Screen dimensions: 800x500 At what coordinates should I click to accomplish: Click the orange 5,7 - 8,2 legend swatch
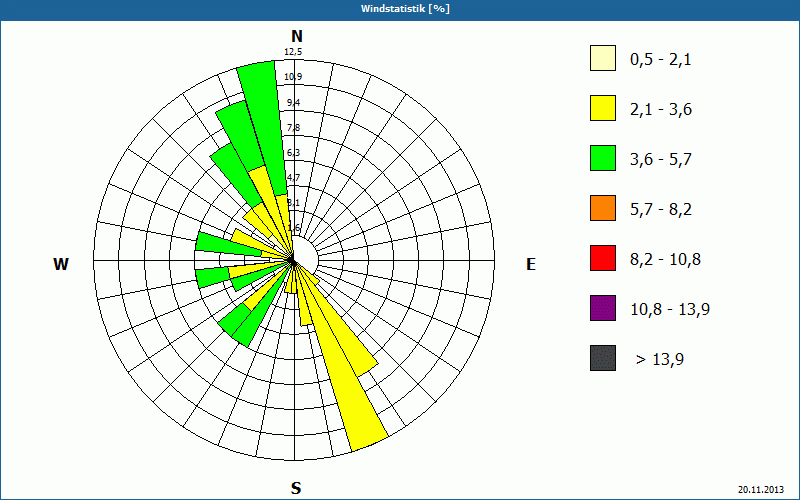pyautogui.click(x=603, y=208)
